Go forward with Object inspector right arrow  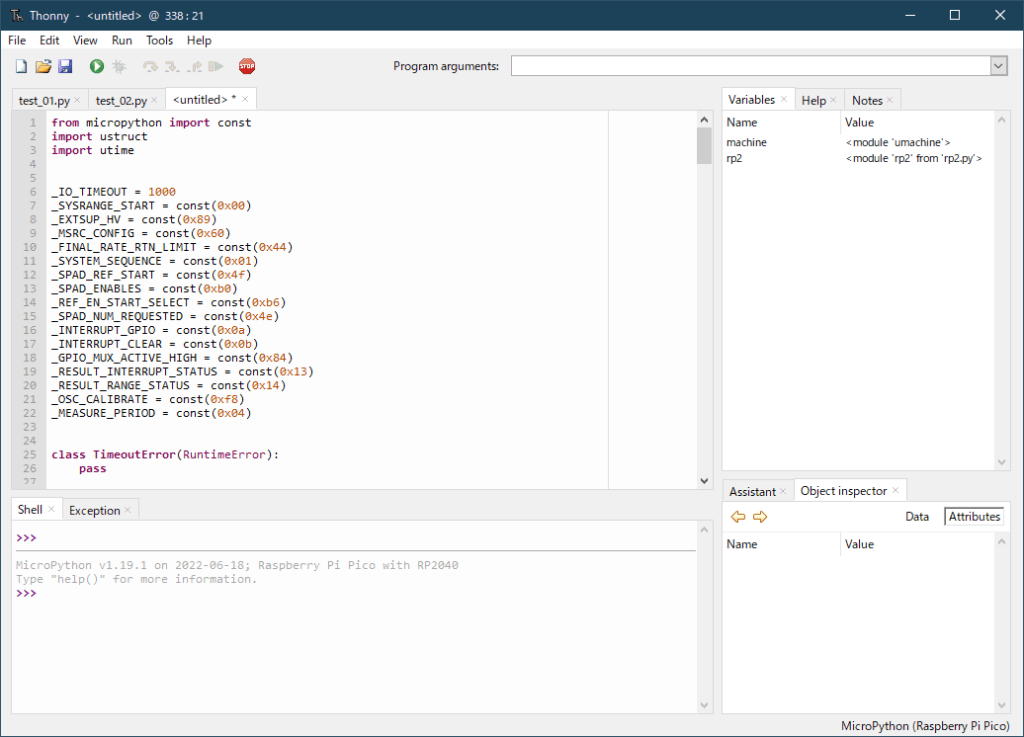(x=760, y=517)
